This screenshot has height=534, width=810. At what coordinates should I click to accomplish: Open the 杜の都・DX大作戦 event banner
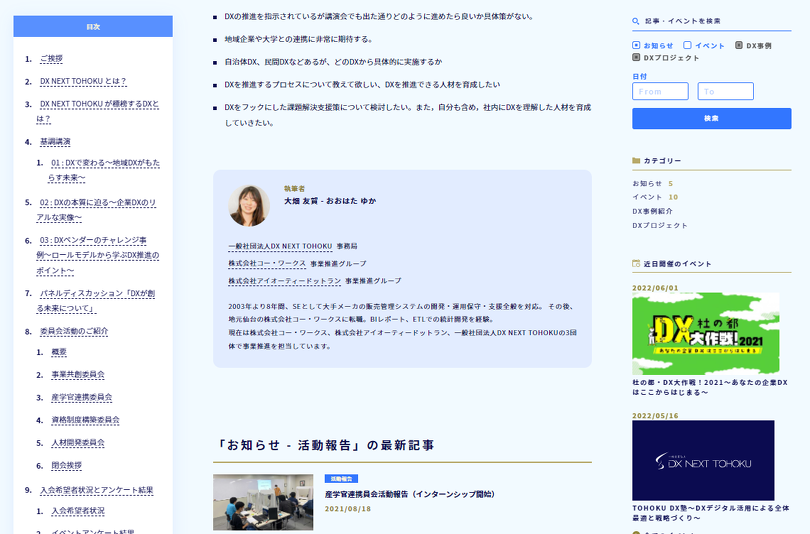(705, 334)
